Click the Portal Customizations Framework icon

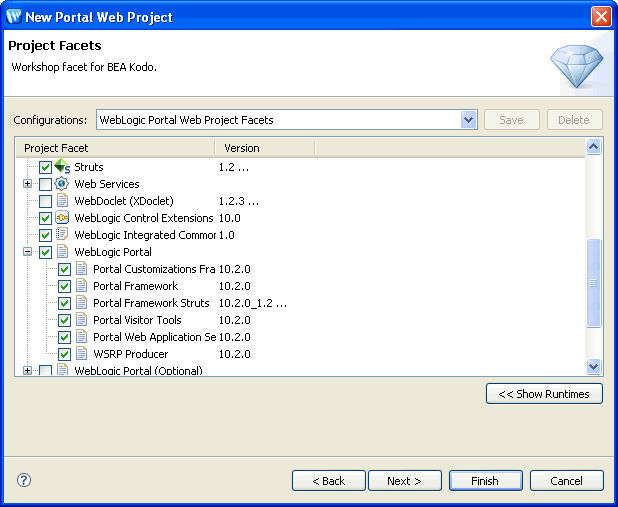click(82, 268)
